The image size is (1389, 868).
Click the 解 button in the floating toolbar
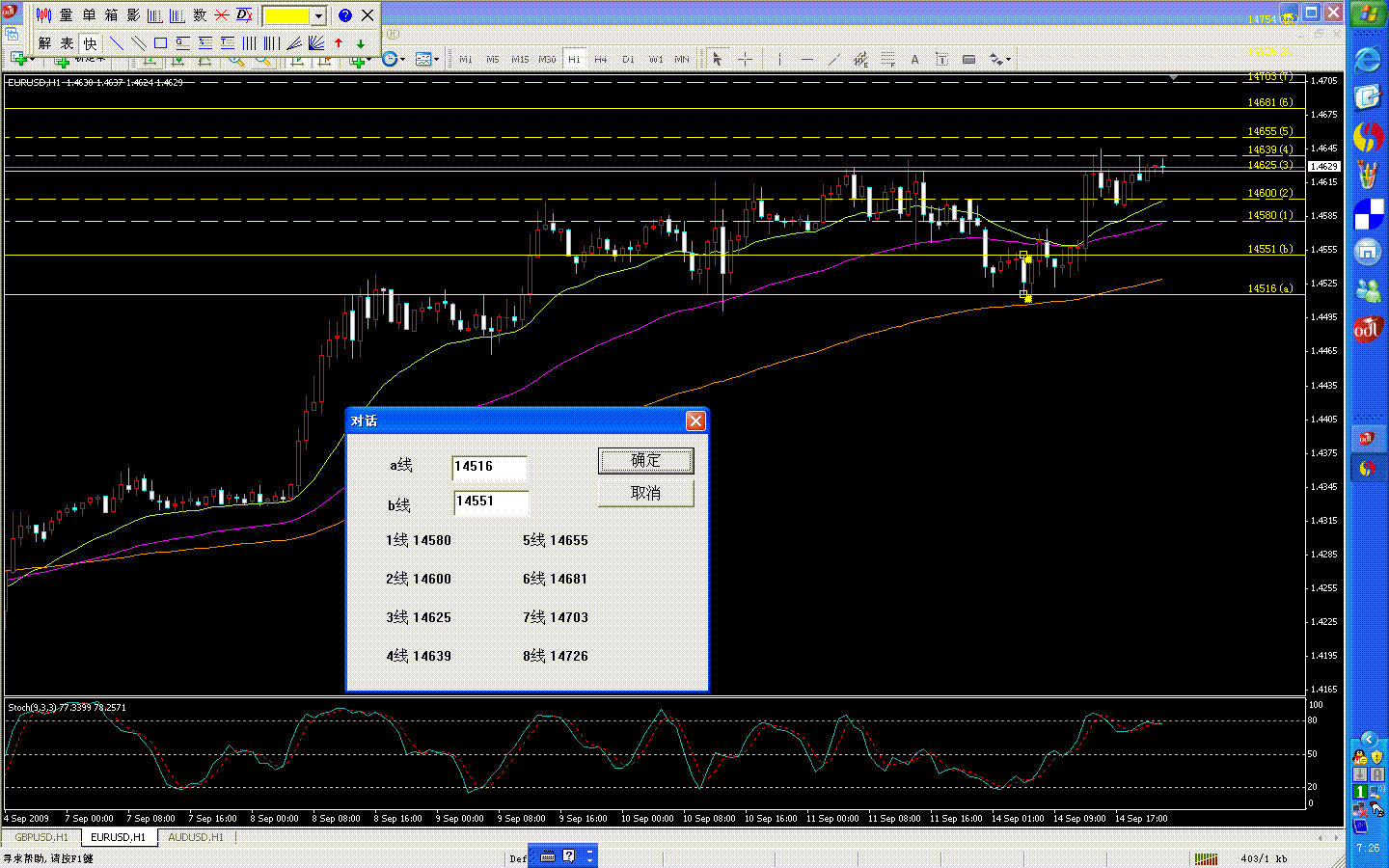click(44, 43)
